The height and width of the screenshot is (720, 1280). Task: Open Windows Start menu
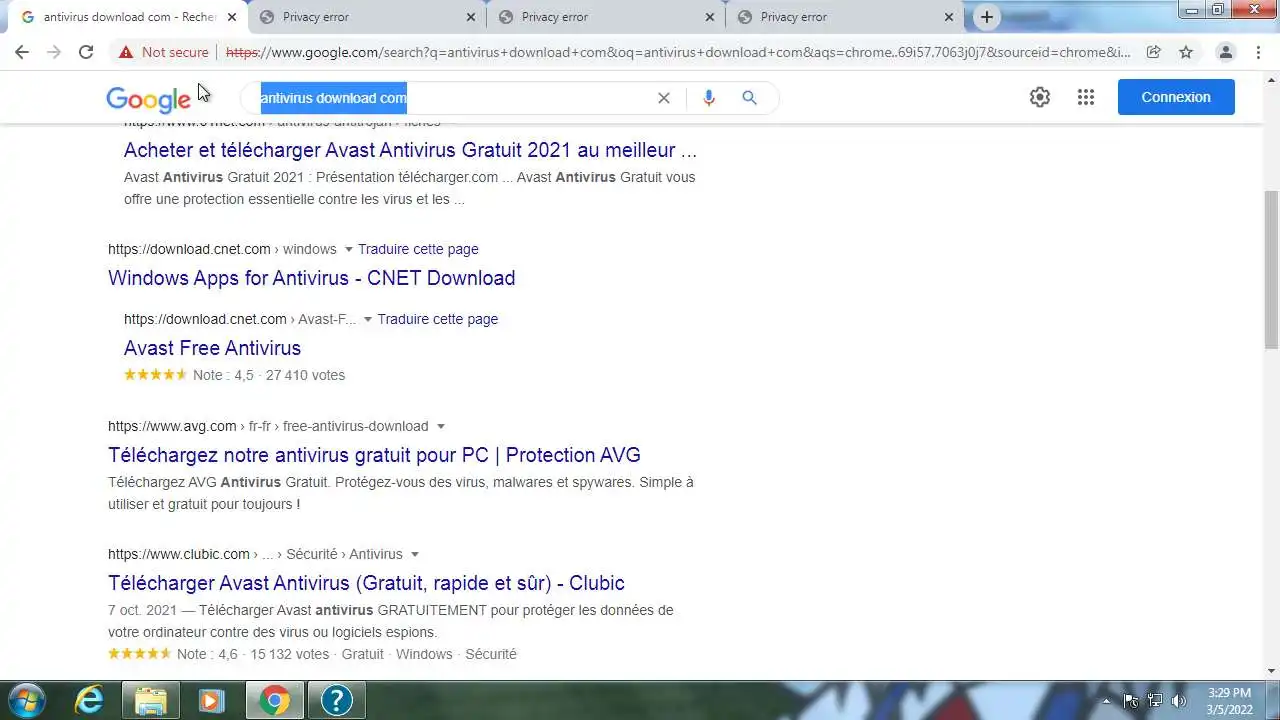(x=27, y=700)
